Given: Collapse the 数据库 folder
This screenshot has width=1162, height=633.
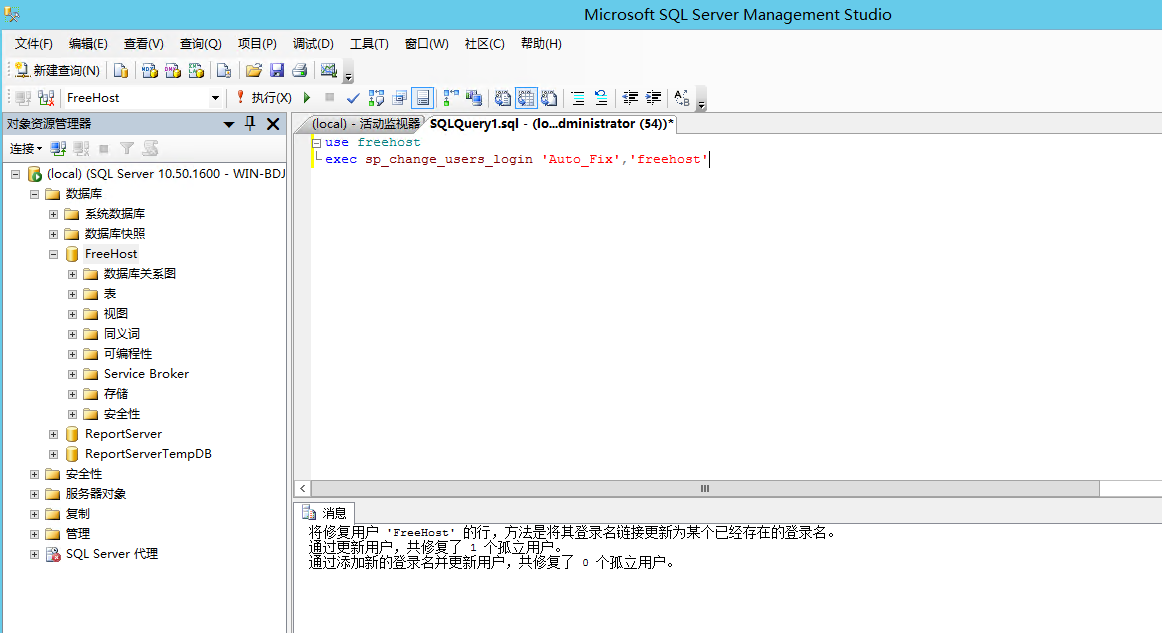Looking at the screenshot, I should tap(34, 194).
